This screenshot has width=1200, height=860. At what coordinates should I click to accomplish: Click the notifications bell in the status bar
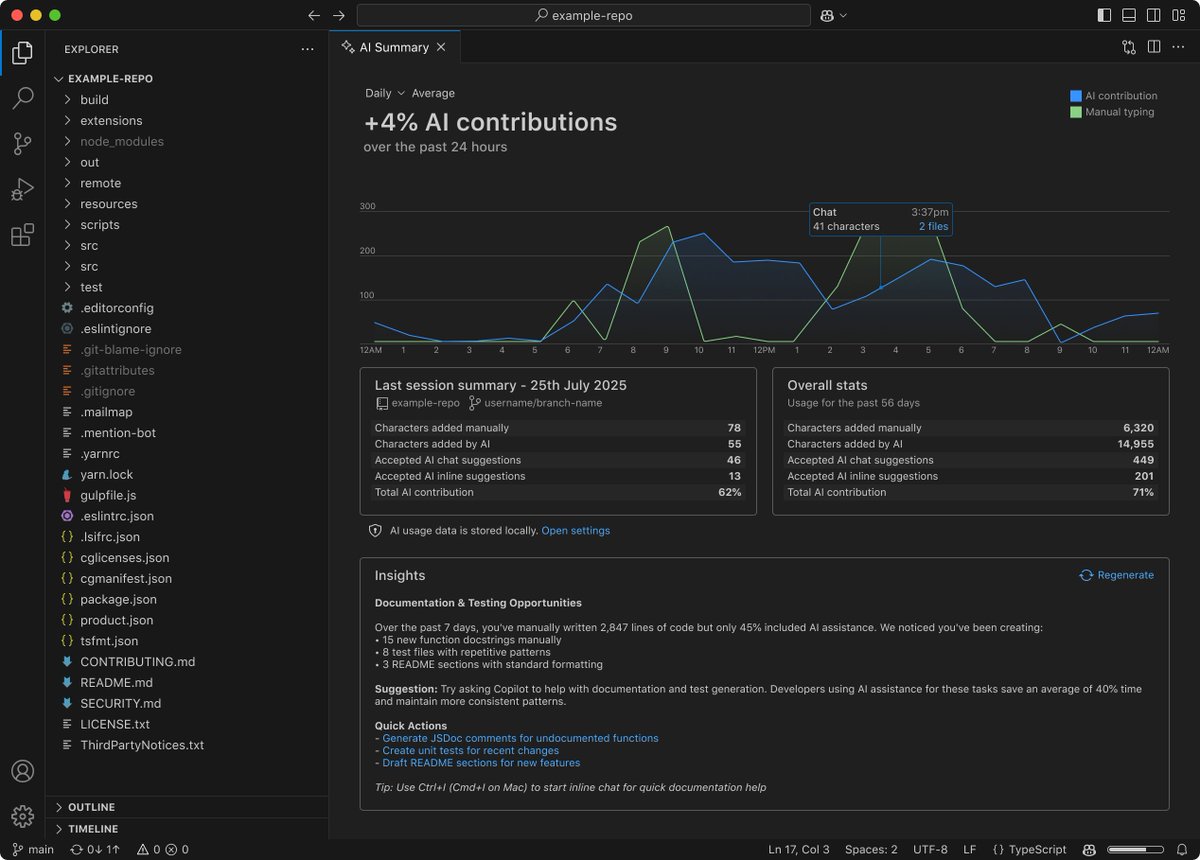(1182, 849)
